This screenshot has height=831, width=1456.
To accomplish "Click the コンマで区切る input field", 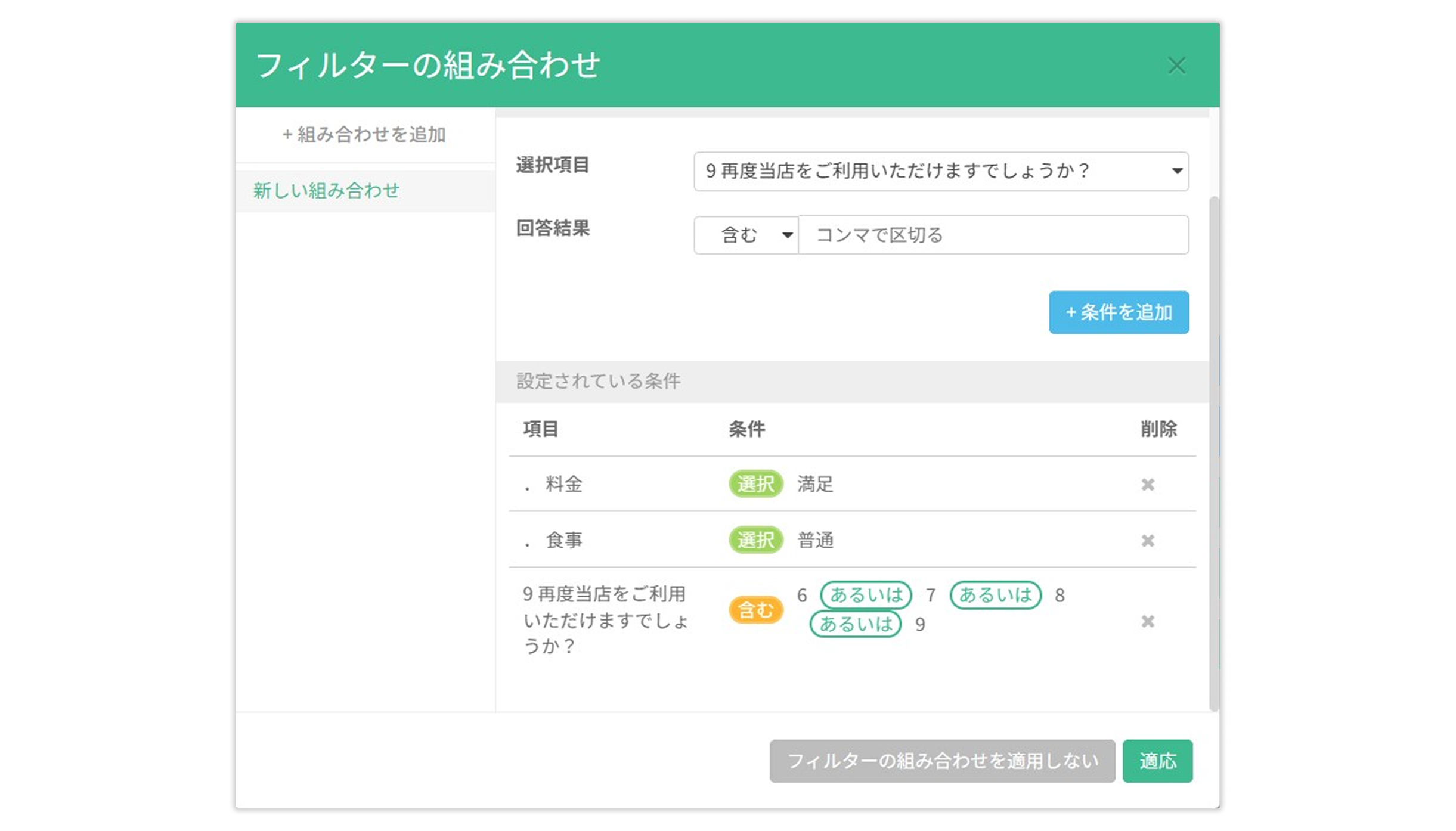I will click(x=993, y=235).
